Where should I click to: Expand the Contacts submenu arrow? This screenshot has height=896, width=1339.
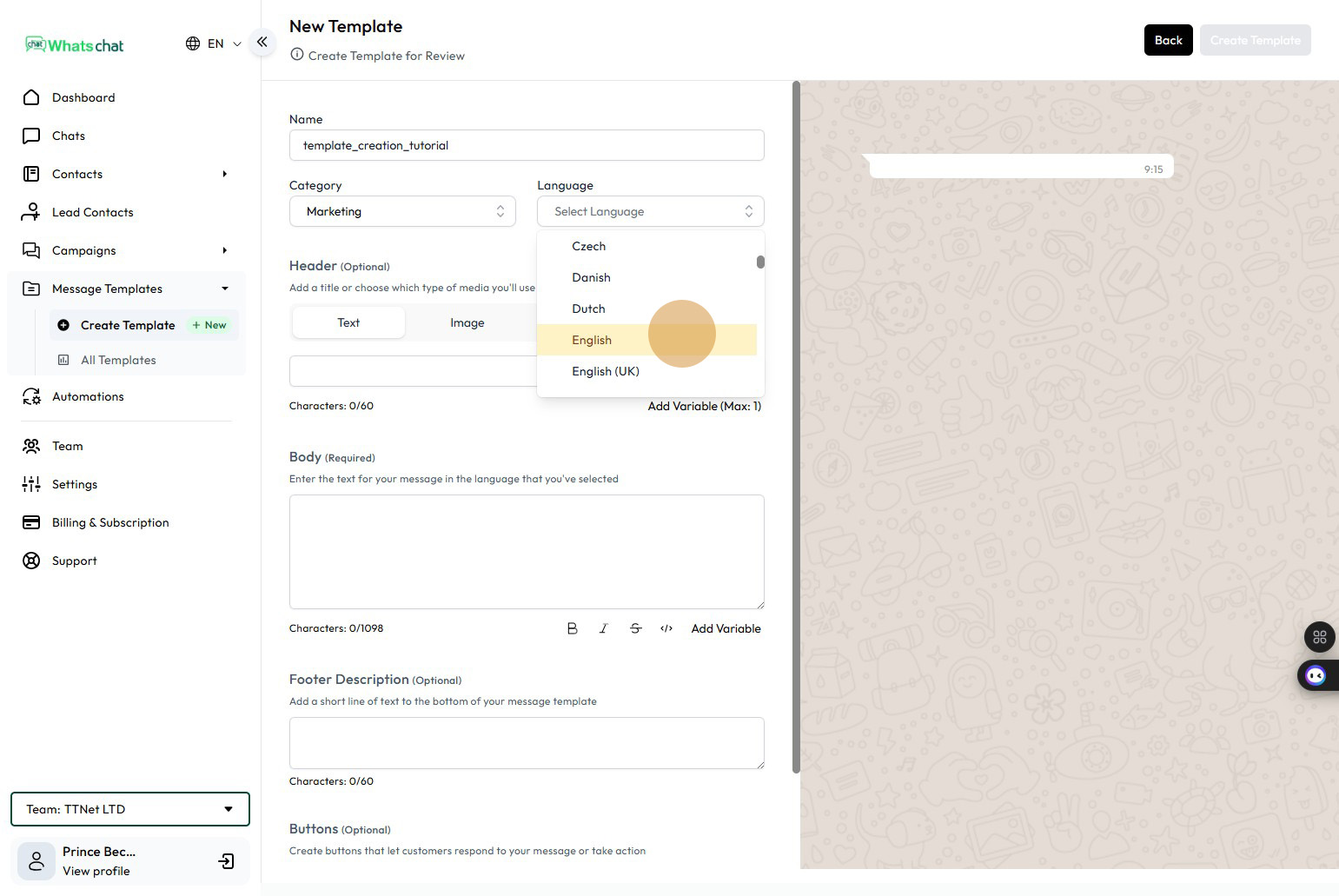click(224, 174)
